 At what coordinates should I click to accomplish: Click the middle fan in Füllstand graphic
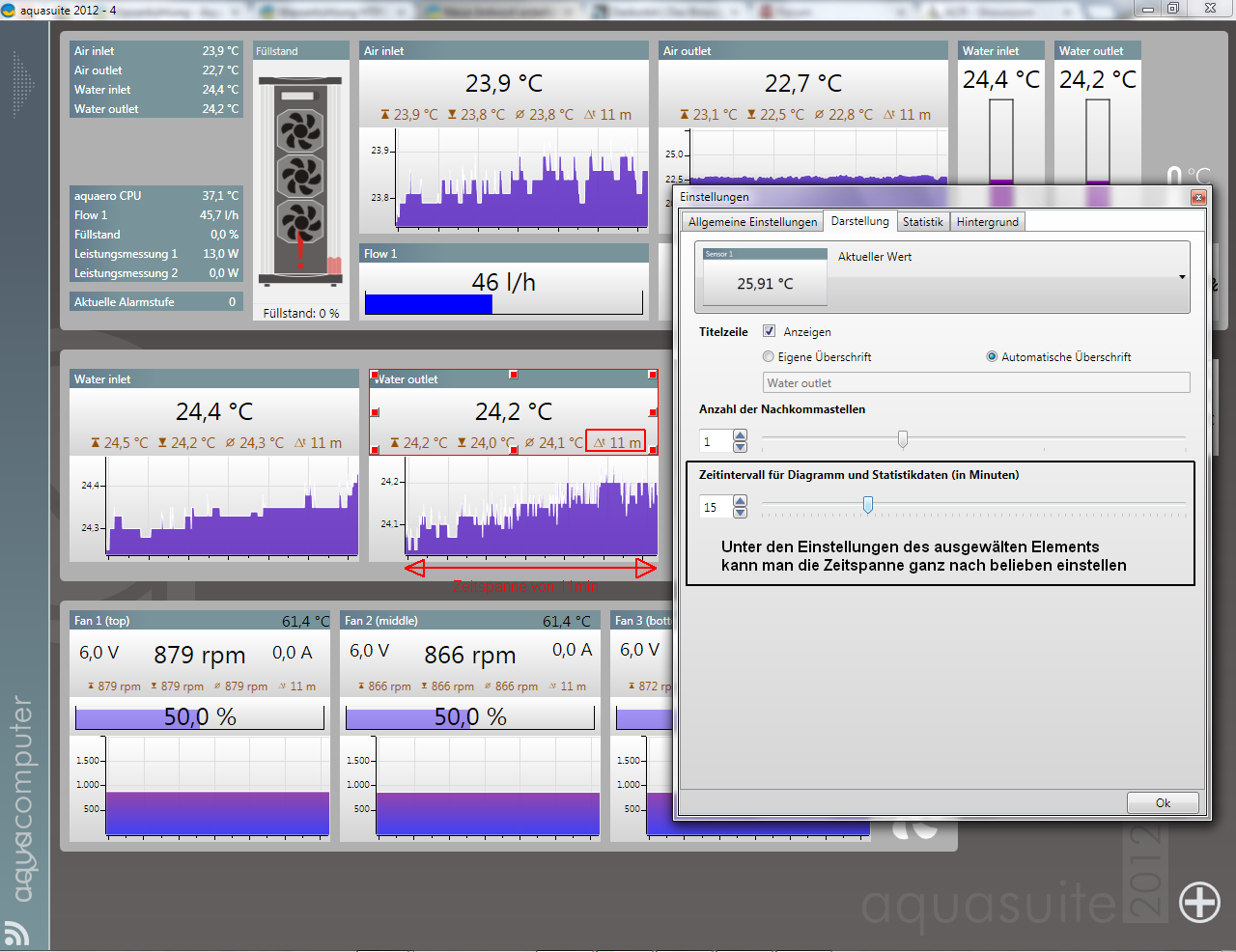300,177
